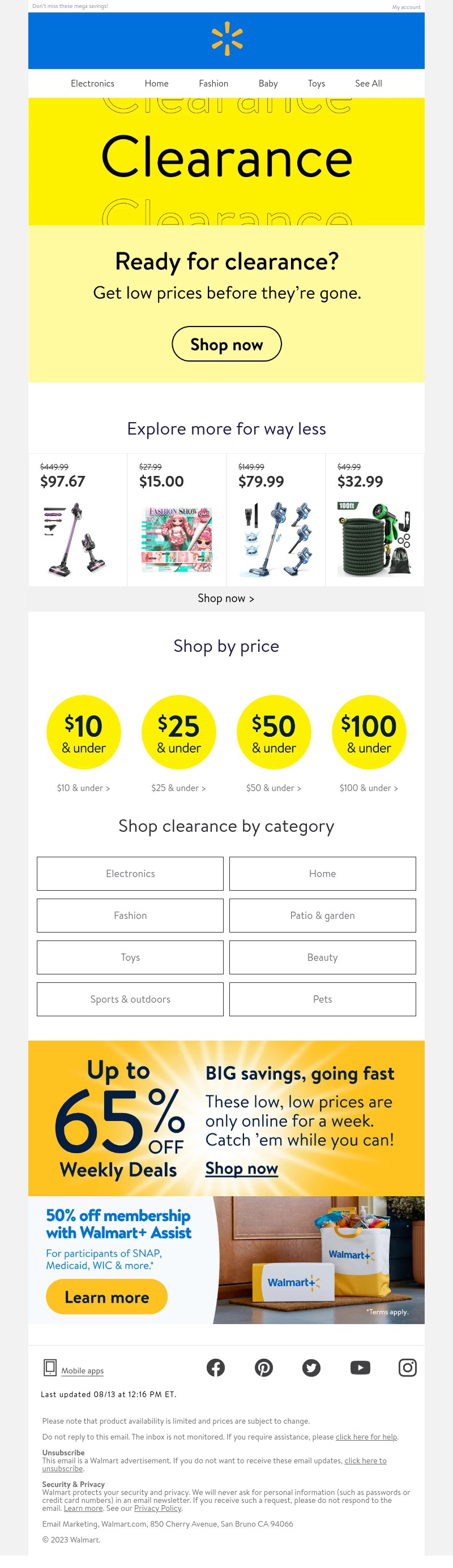This screenshot has height=1568, width=453.
Task: Open the $32.99 garden hose product
Action: [x=375, y=520]
